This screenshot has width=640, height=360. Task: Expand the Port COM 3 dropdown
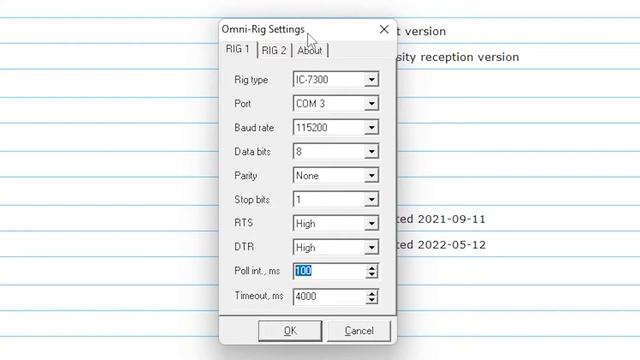tap(371, 104)
